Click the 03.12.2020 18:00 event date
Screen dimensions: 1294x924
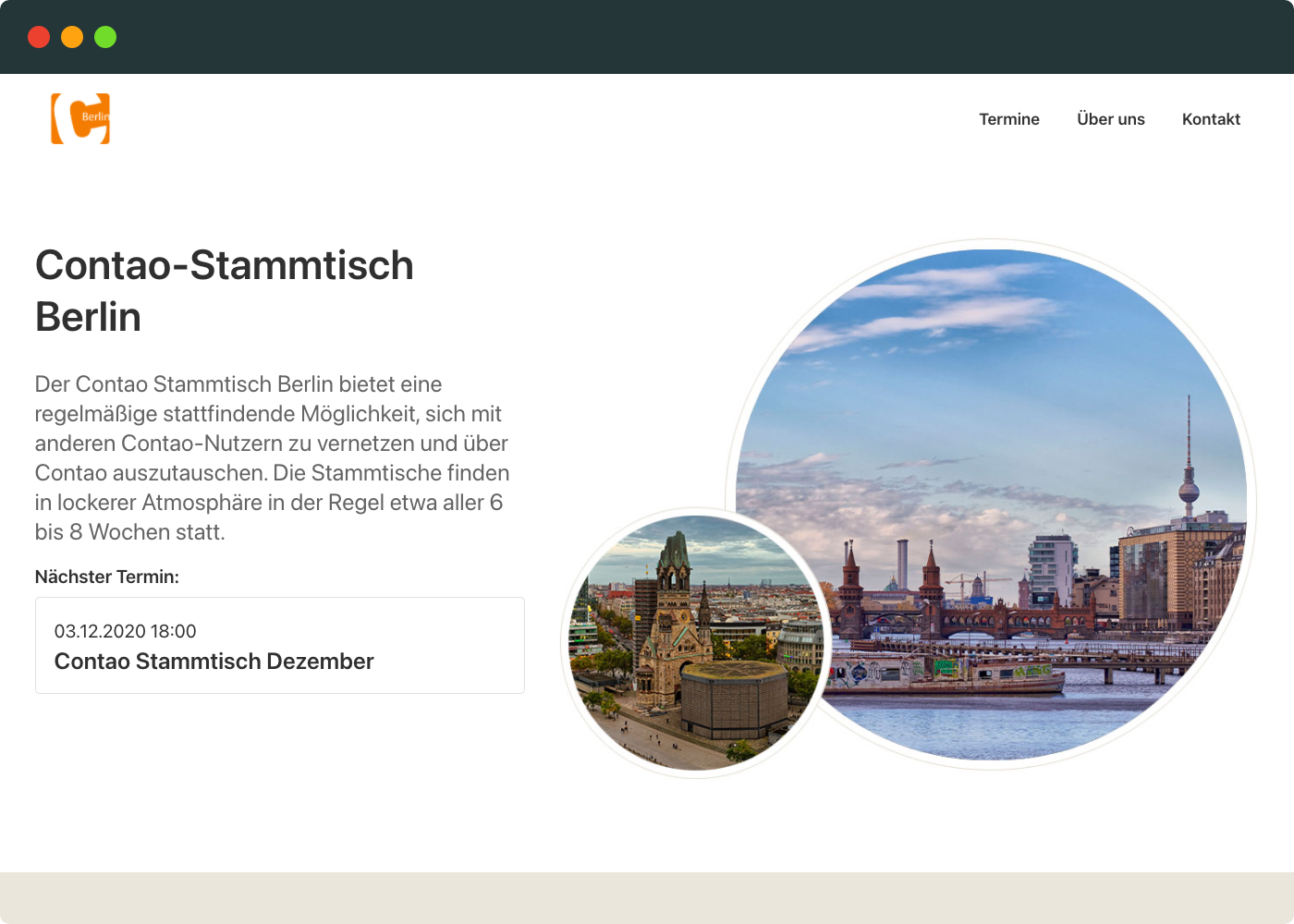pos(125,631)
